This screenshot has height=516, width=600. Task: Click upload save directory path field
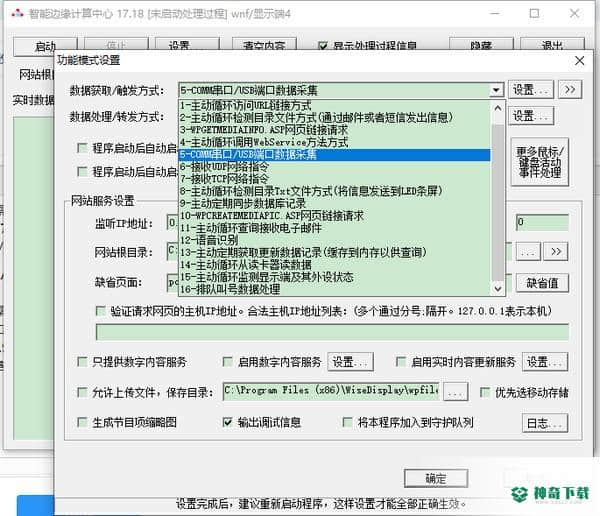coord(331,391)
